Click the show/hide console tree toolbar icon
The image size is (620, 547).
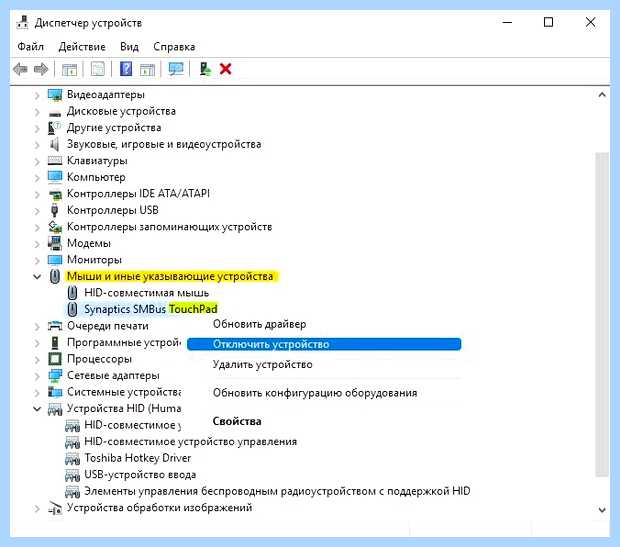70,70
